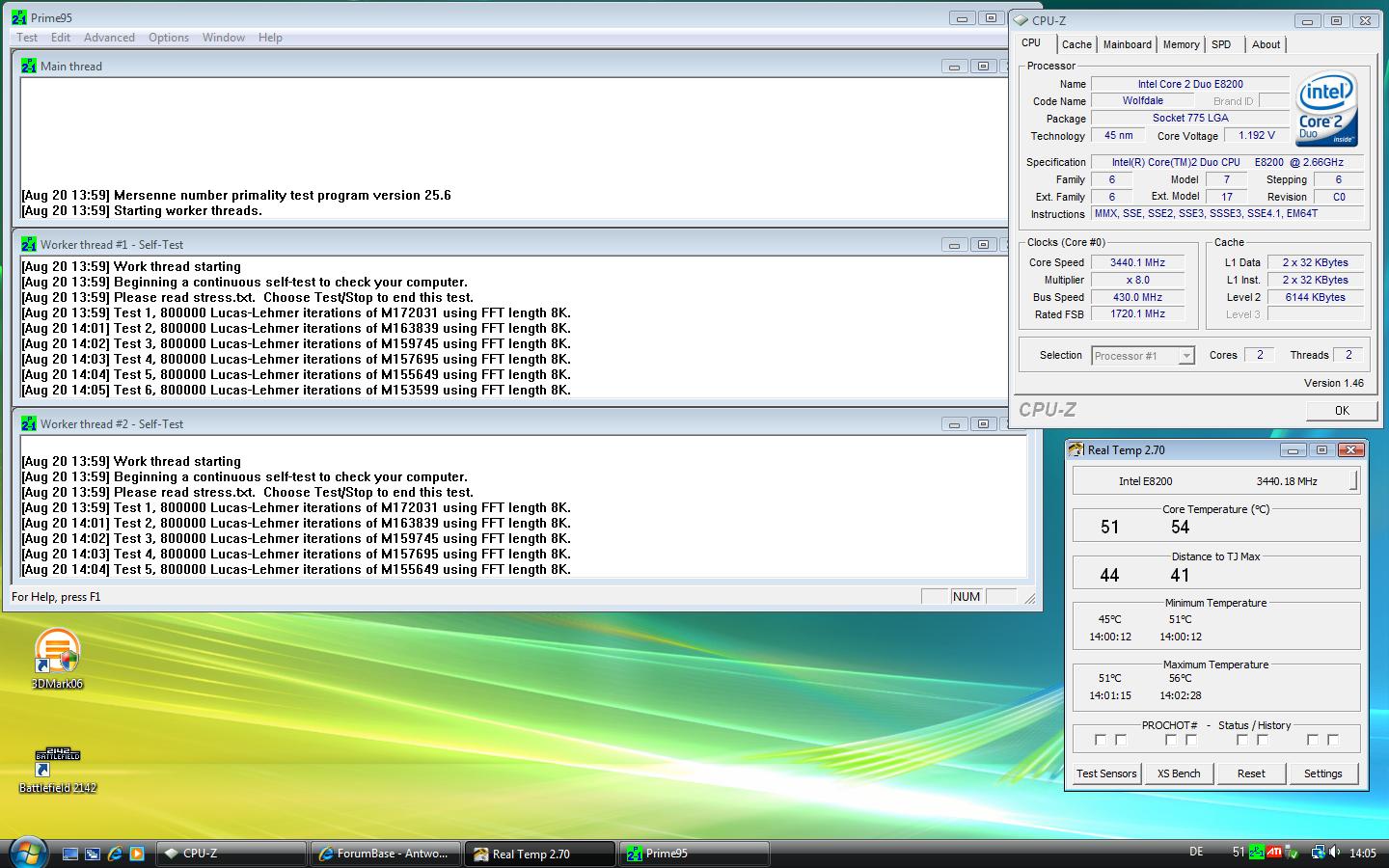Click the Real Temp 51 tray temperature
The image size is (1389, 868).
pos(1239,853)
